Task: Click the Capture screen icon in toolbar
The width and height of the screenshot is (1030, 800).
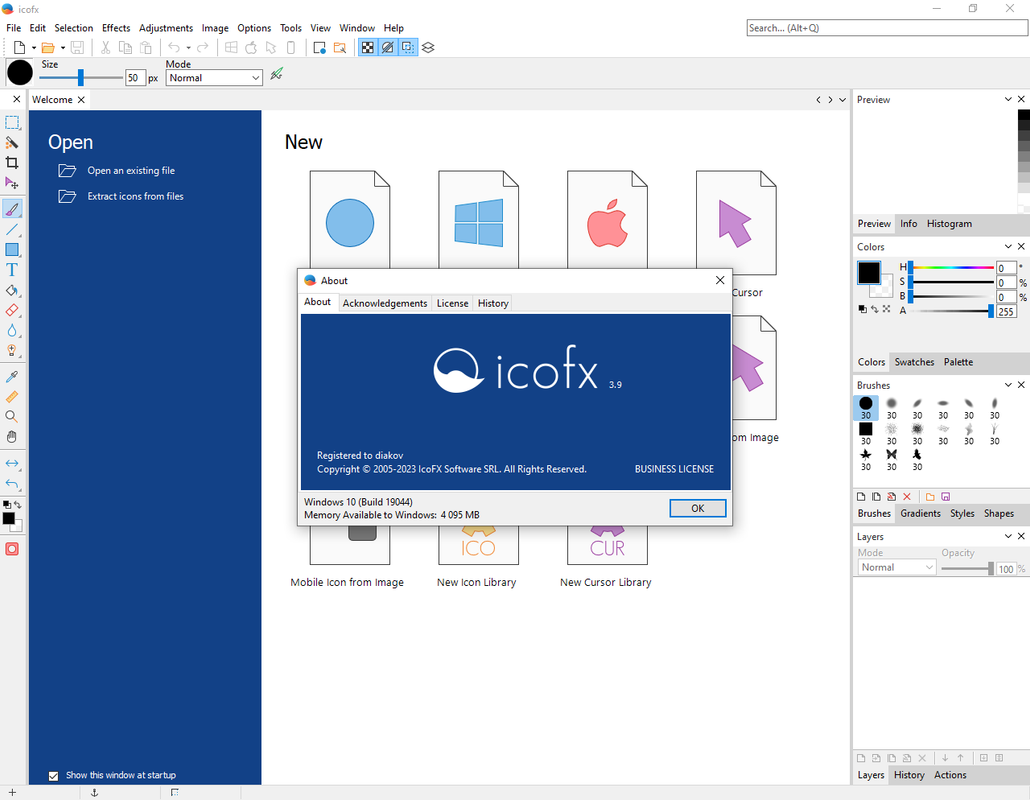Action: point(319,47)
